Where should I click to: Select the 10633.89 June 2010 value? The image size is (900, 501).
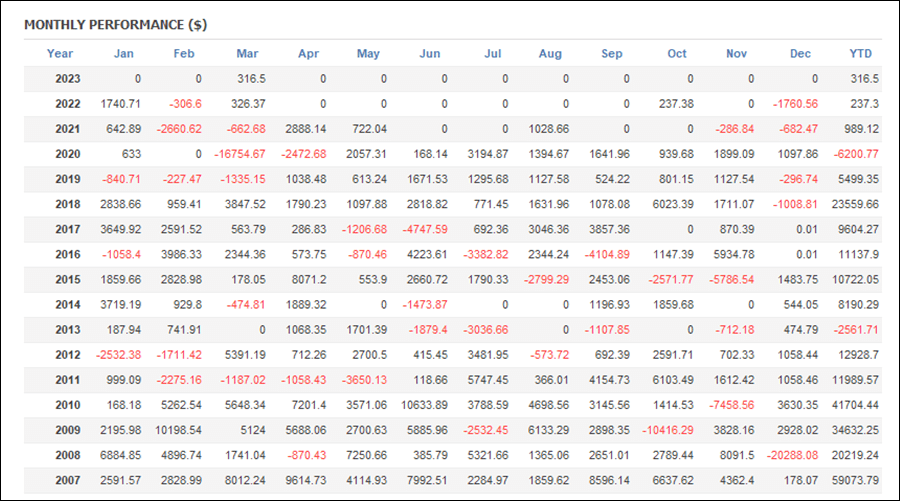pos(424,405)
